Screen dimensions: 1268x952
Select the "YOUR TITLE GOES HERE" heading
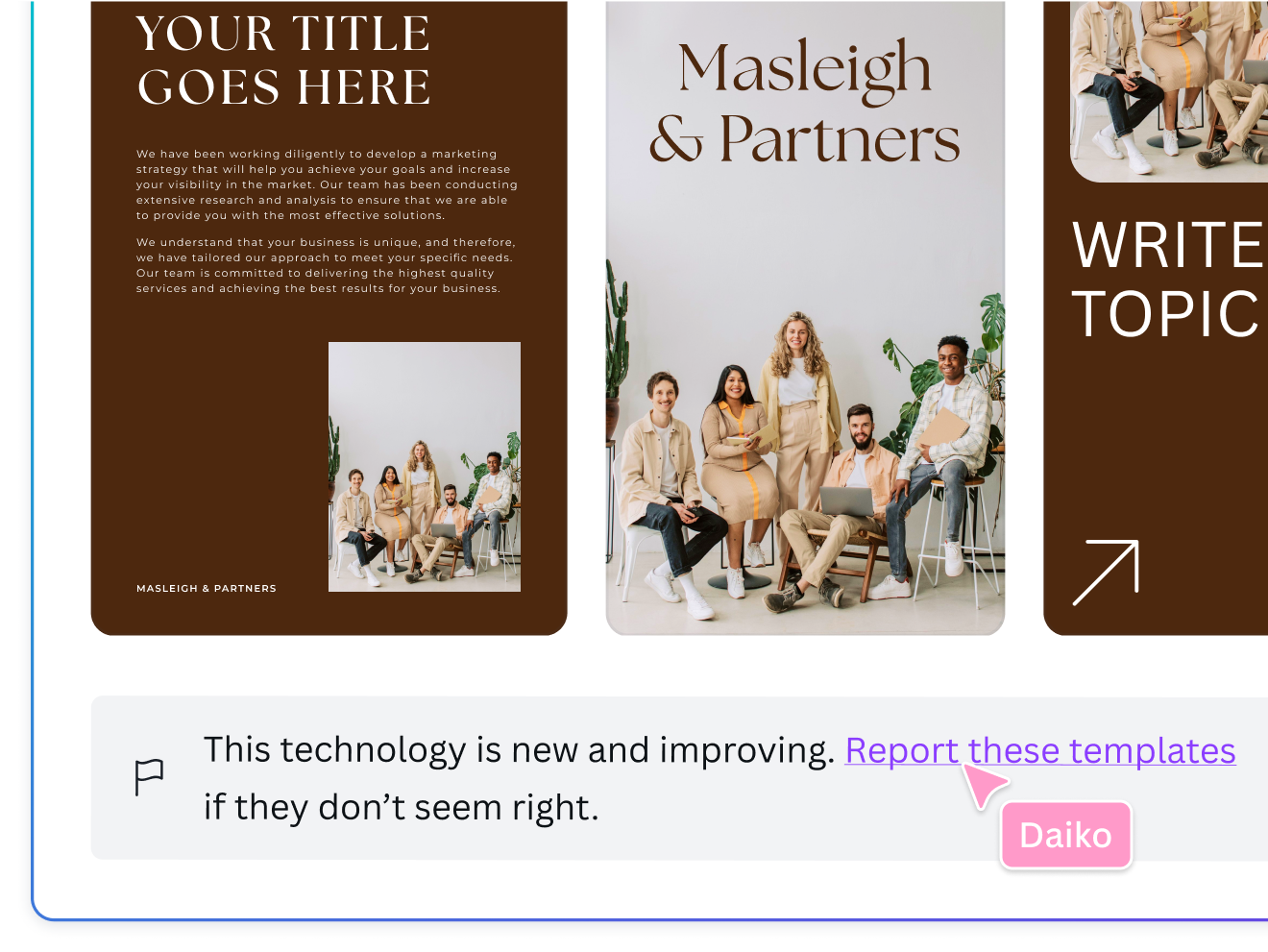pyautogui.click(x=283, y=61)
